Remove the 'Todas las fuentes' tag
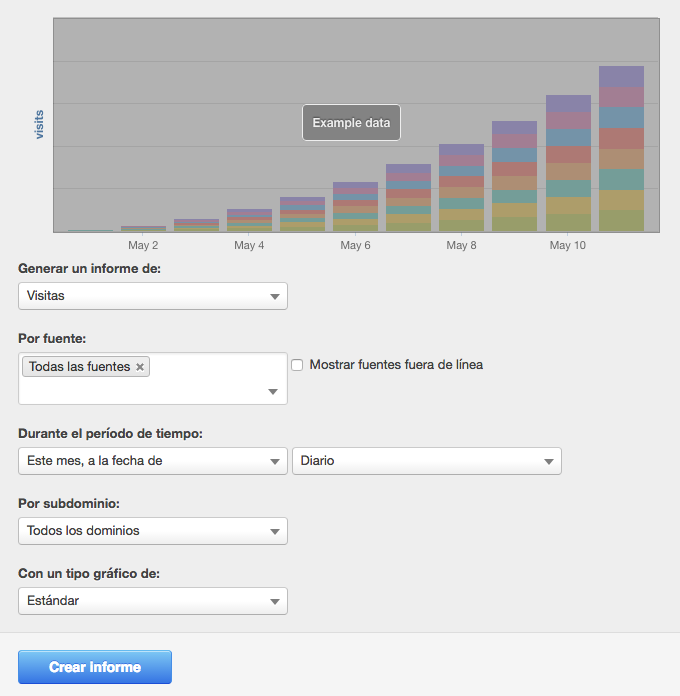Image resolution: width=680 pixels, height=696 pixels. (x=140, y=367)
